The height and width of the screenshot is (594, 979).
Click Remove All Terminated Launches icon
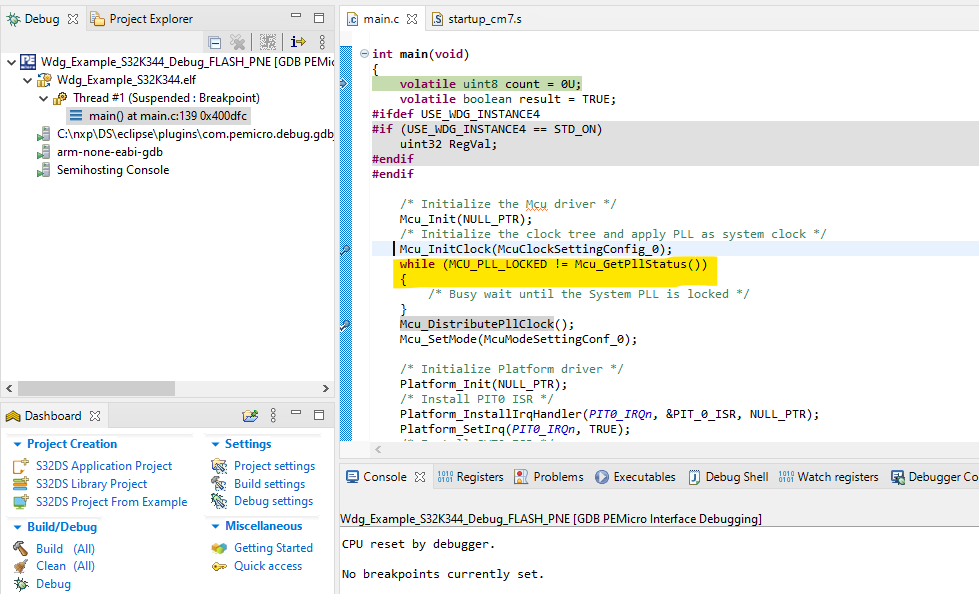237,42
